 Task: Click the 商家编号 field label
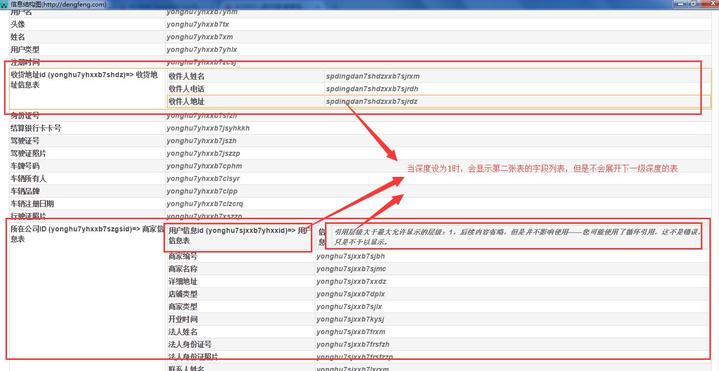(183, 256)
